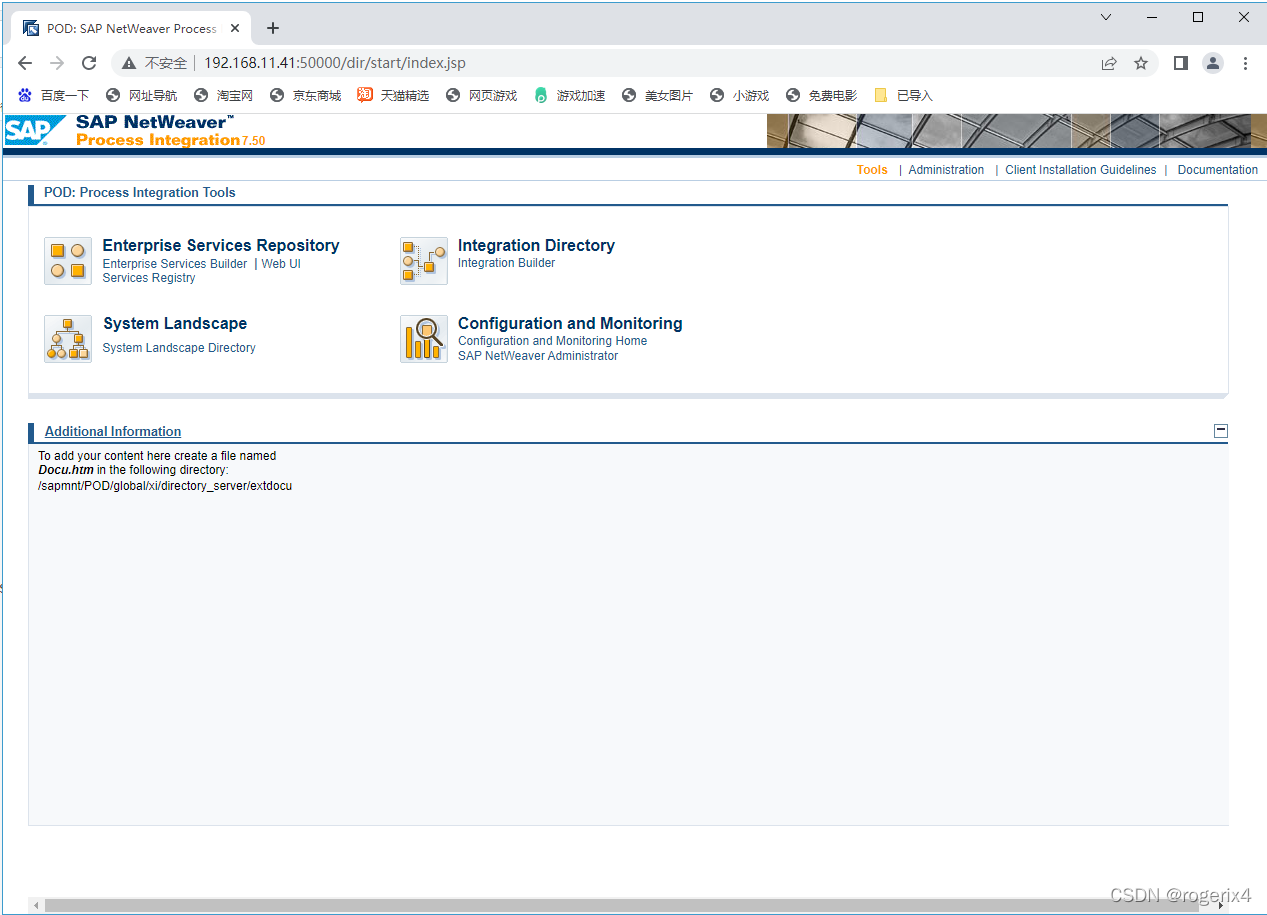The width and height of the screenshot is (1267, 915).
Task: Open 网址导航 bookmark
Action: point(142,95)
